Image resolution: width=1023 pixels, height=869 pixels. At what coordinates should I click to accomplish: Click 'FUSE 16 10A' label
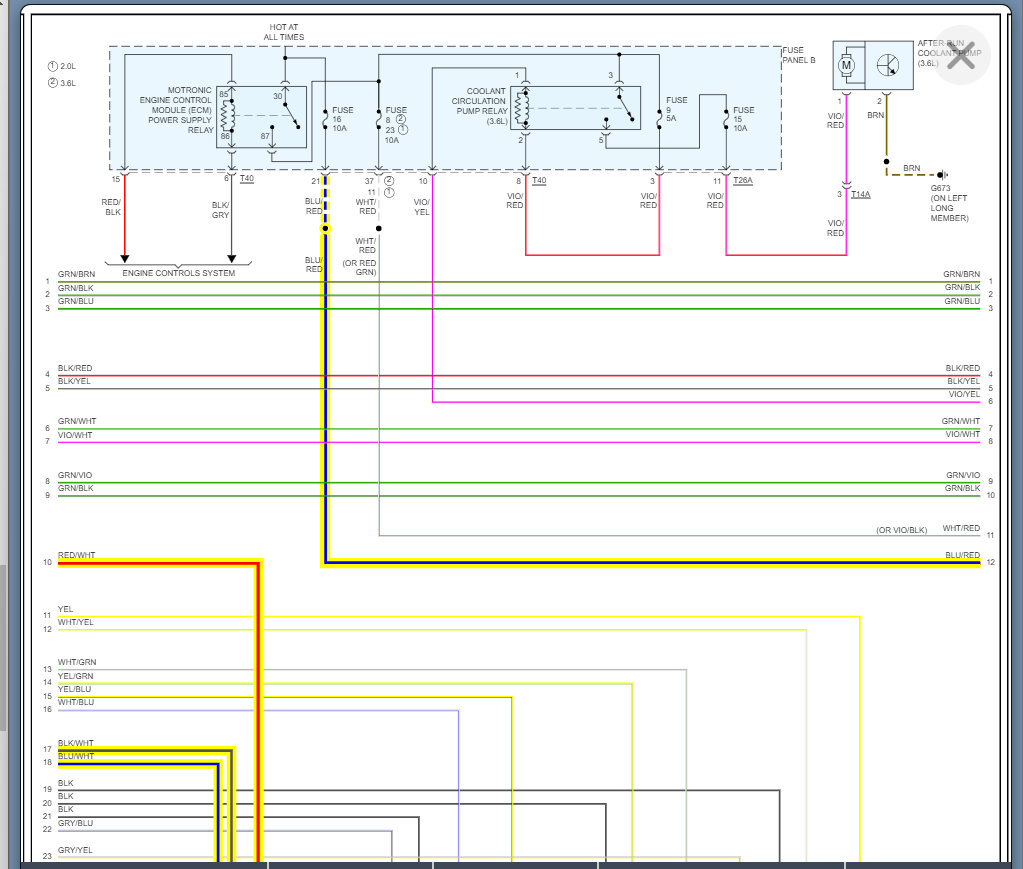point(342,119)
